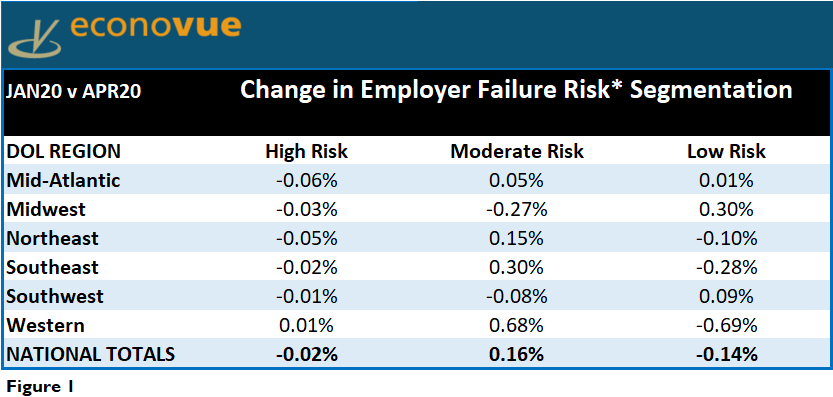Select the JAN20 v APR20 label

(x=73, y=91)
